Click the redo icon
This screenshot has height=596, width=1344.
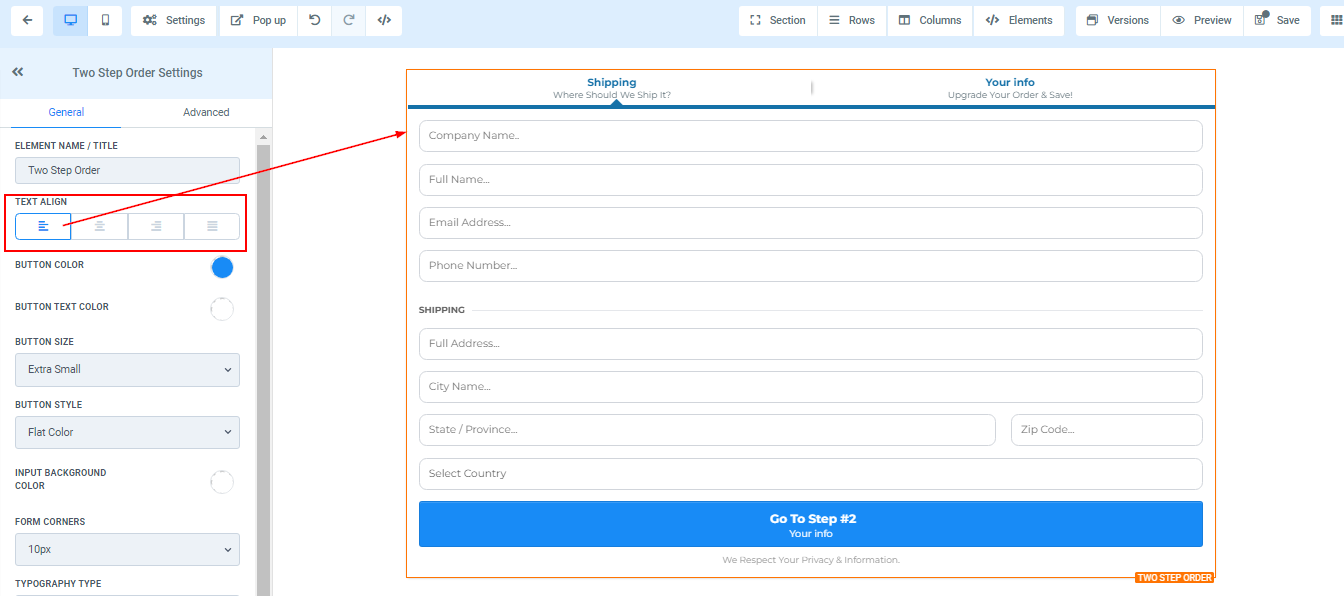349,20
